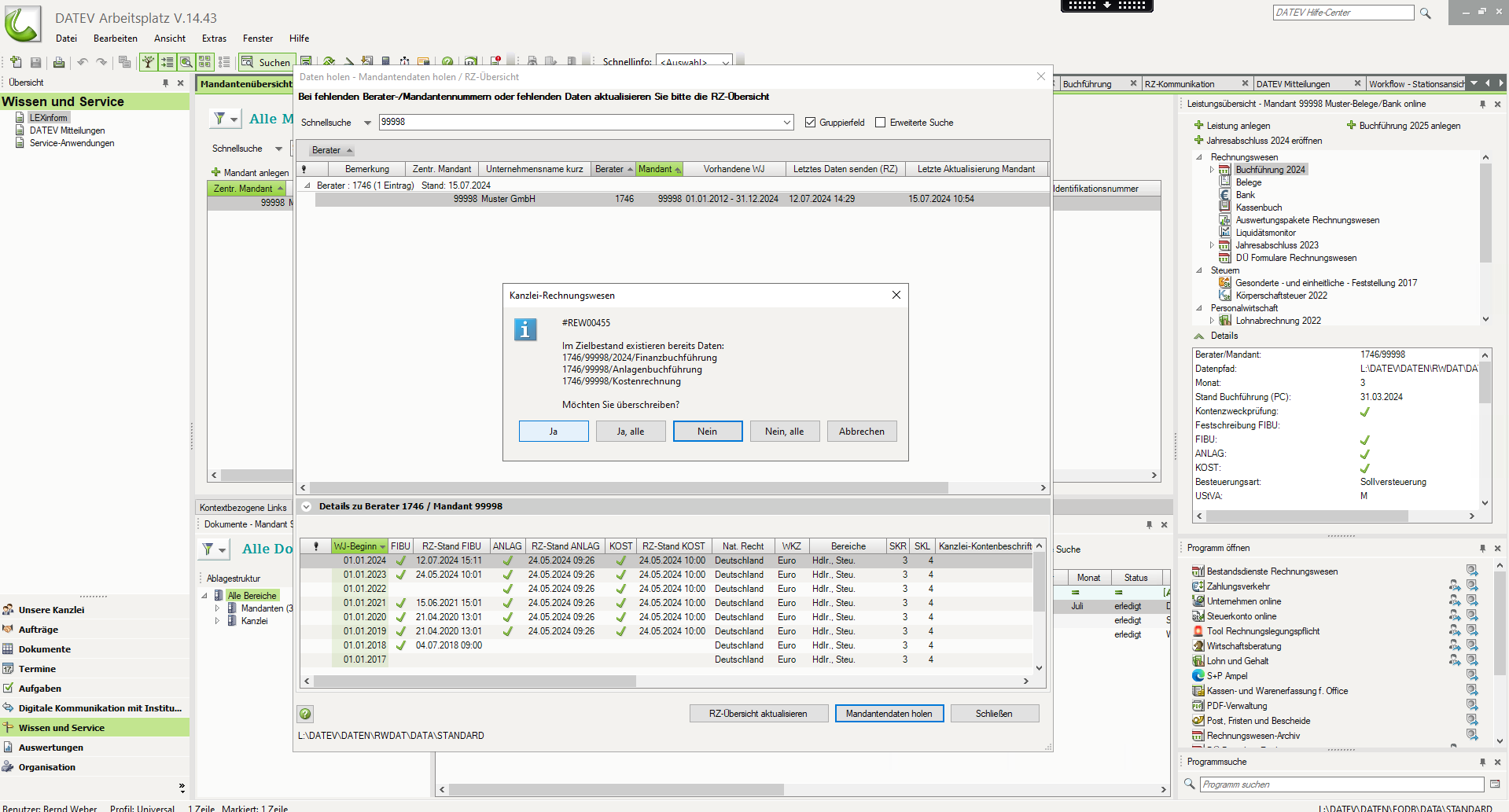
Task: Click the Abbrechen button in the dialog
Action: tap(861, 432)
